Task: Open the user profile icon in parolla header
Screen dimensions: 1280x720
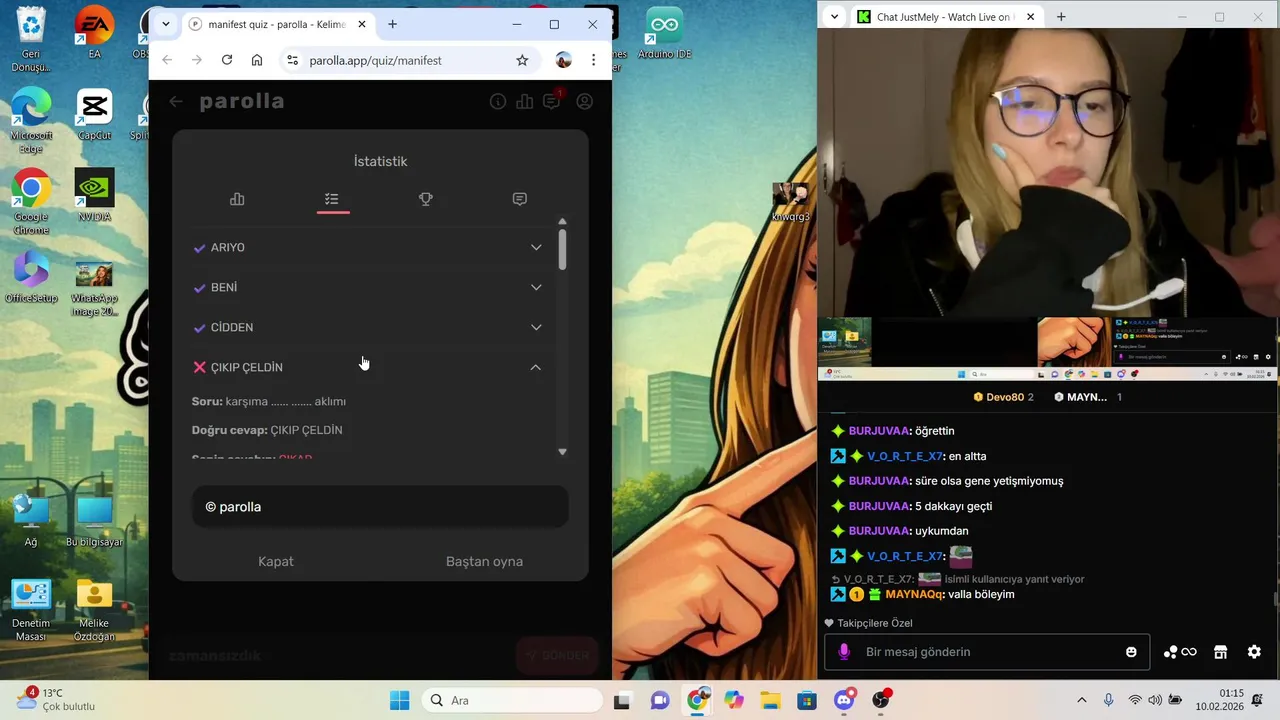Action: click(x=585, y=101)
